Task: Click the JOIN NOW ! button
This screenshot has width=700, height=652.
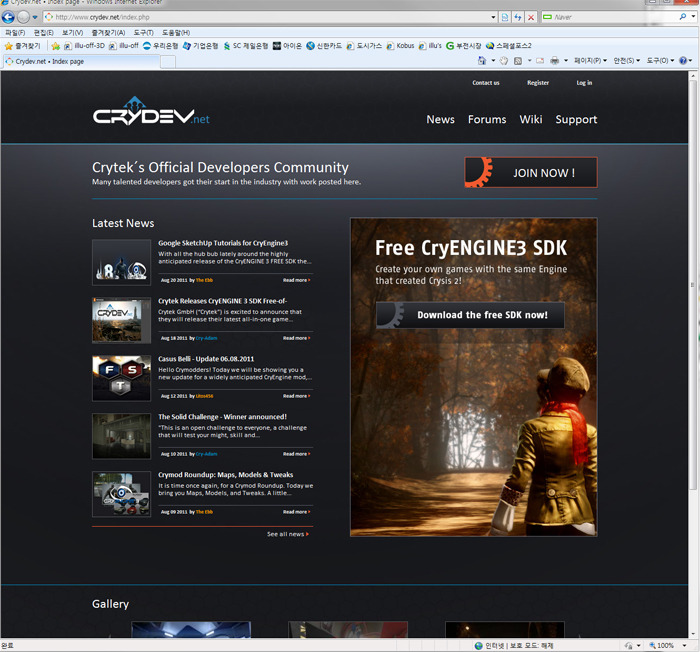Action: point(531,172)
